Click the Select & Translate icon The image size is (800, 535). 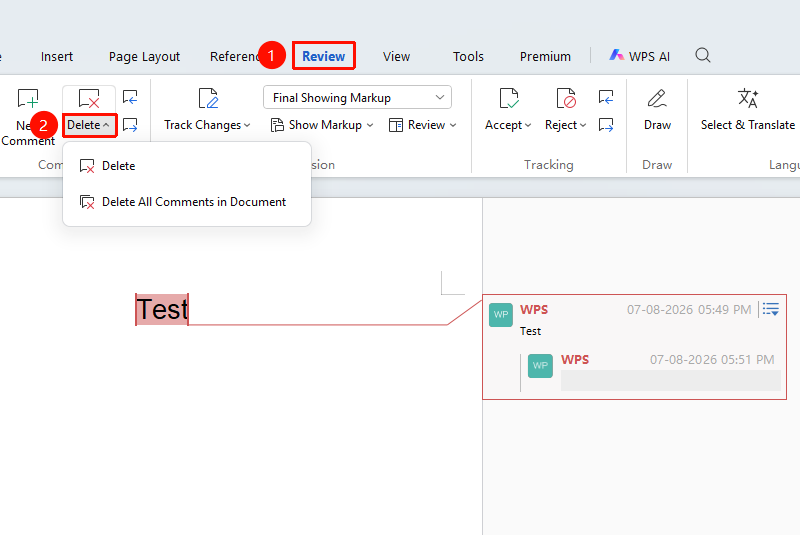point(748,98)
